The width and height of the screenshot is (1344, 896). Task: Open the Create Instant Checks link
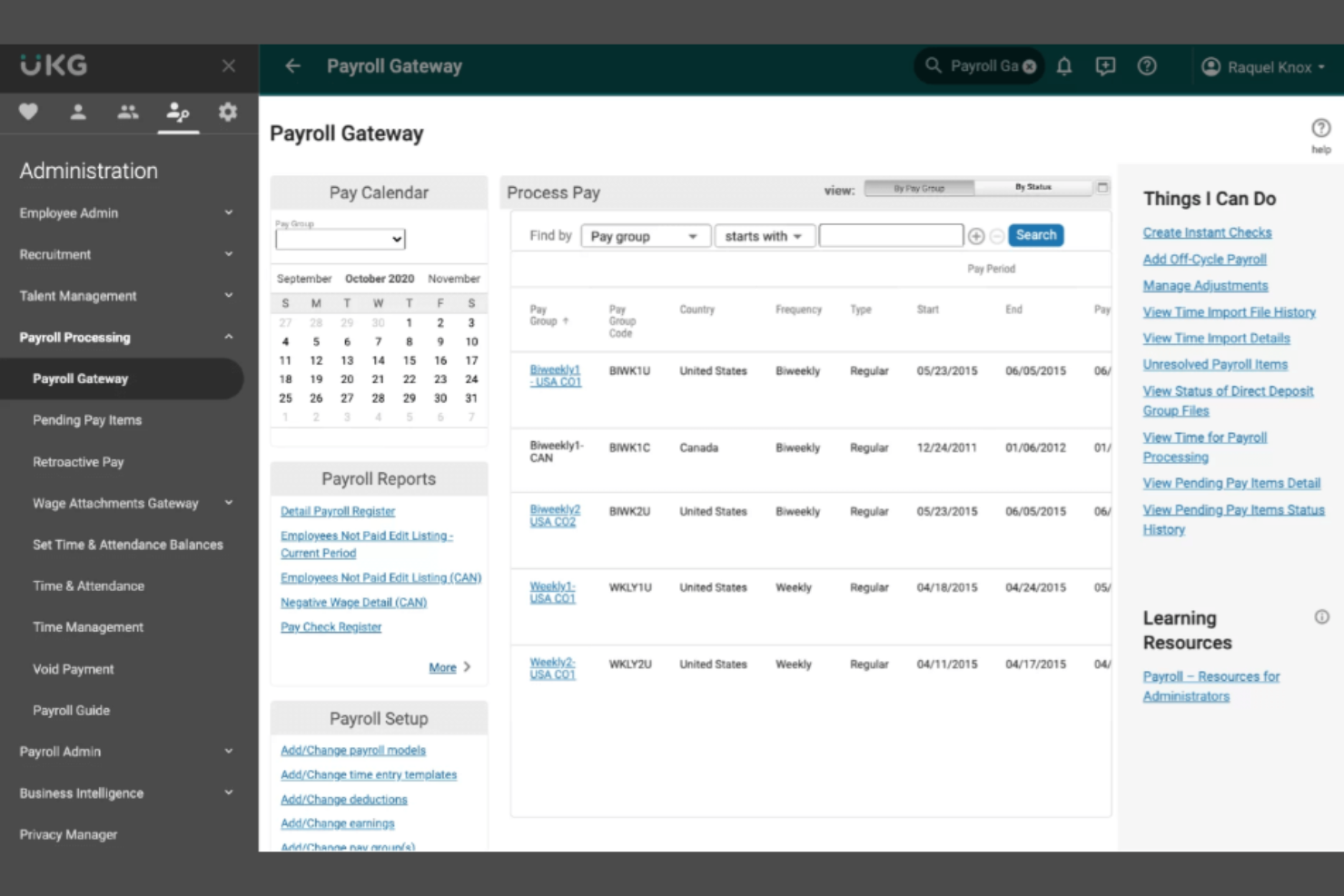tap(1207, 232)
